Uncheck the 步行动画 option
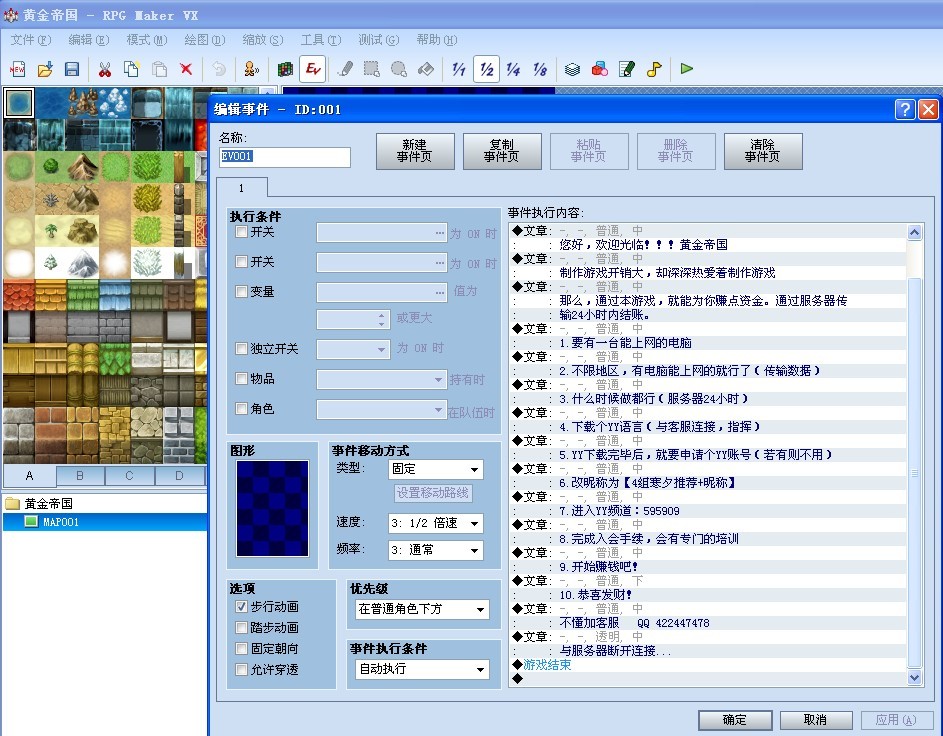This screenshot has width=943, height=736. coord(241,607)
